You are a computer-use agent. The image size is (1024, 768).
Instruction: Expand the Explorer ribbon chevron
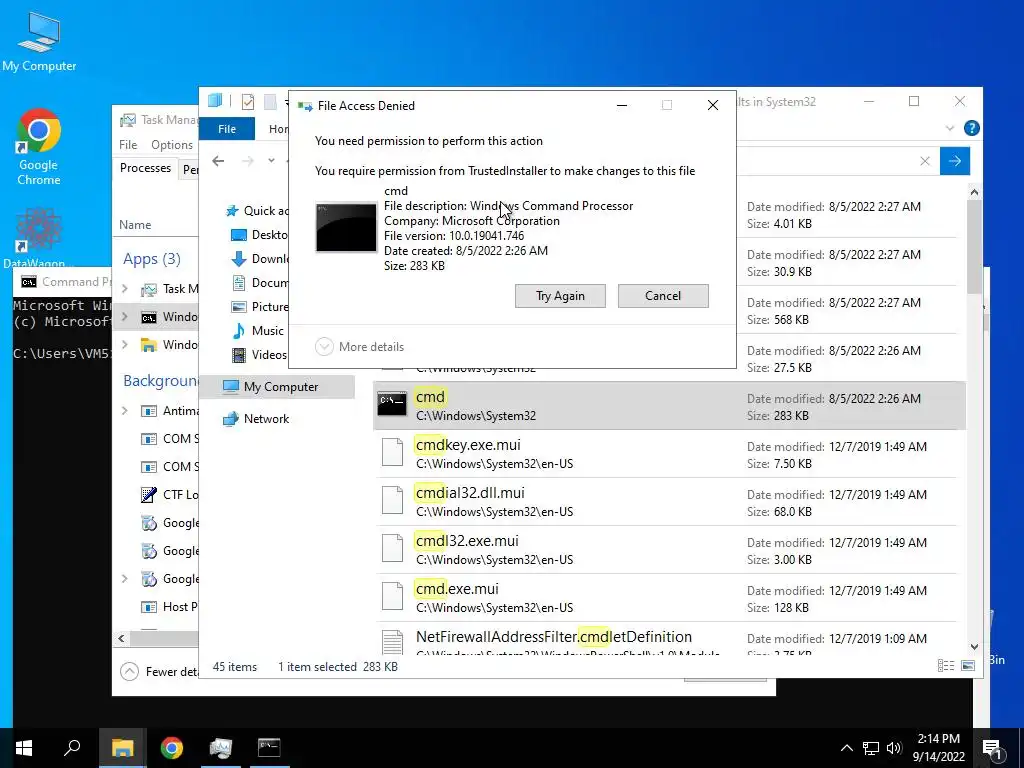pyautogui.click(x=950, y=129)
